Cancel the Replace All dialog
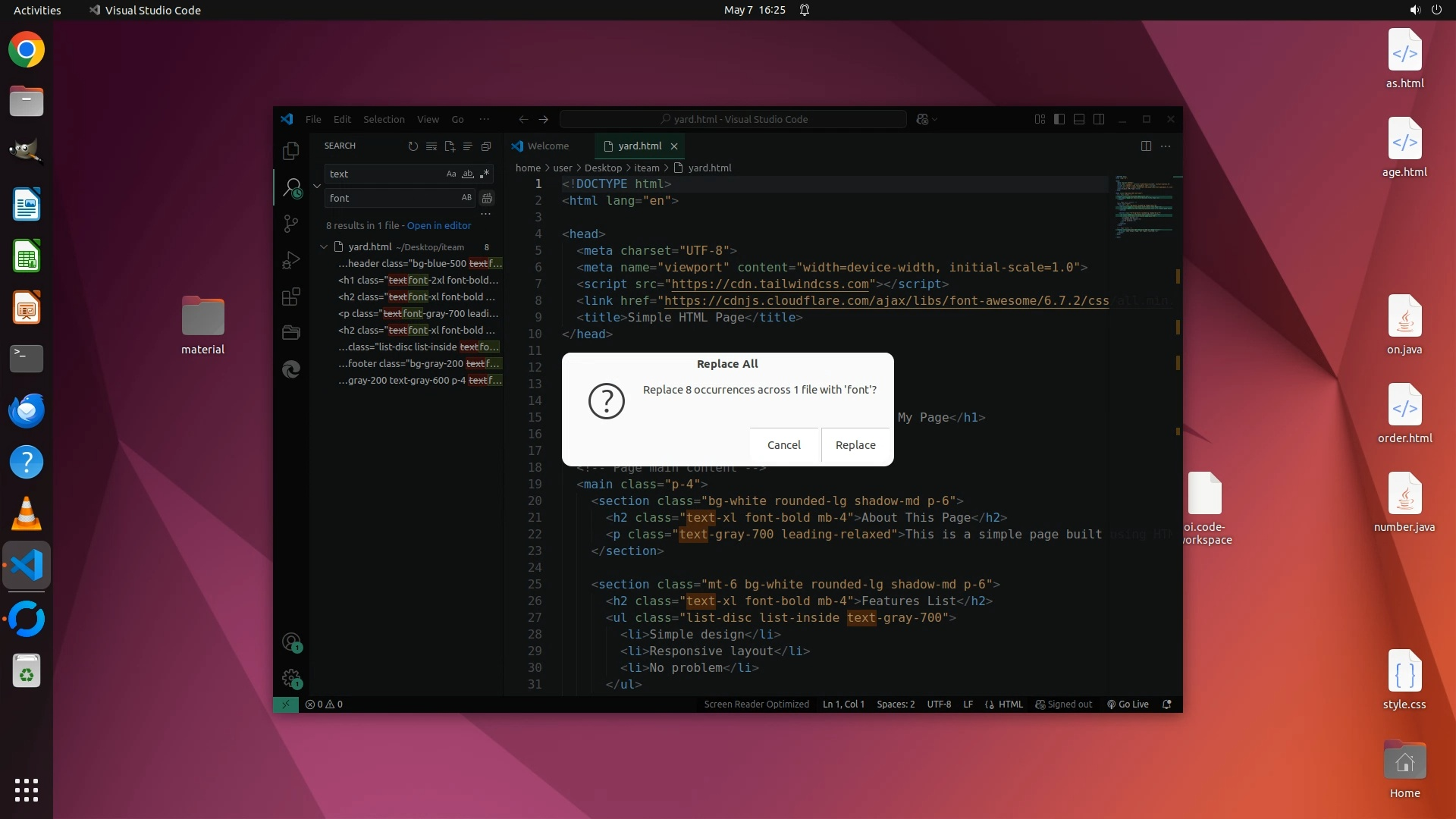The height and width of the screenshot is (819, 1456). [x=783, y=445]
